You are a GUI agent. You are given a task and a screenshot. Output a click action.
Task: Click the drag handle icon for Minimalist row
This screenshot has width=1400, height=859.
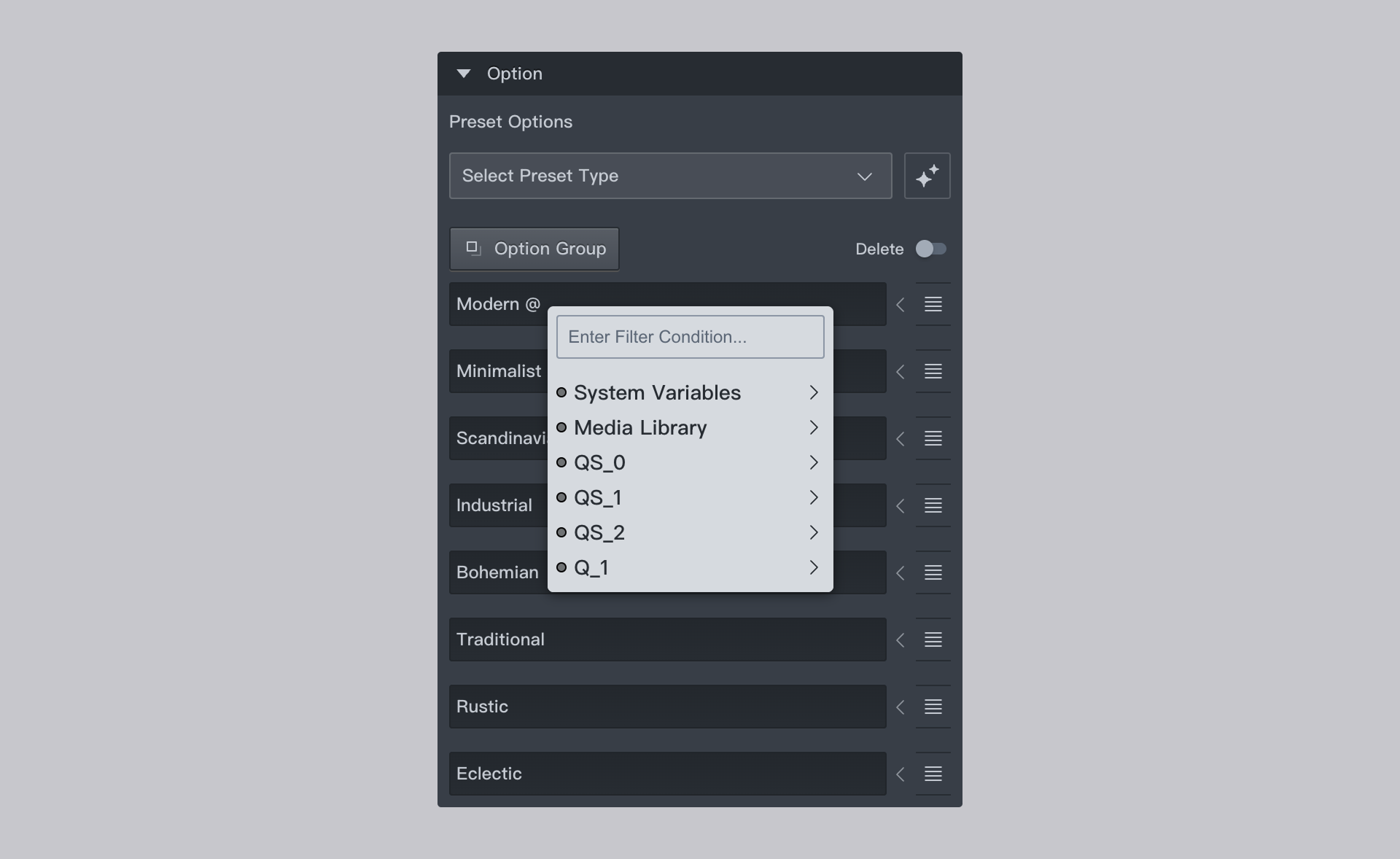pyautogui.click(x=933, y=371)
